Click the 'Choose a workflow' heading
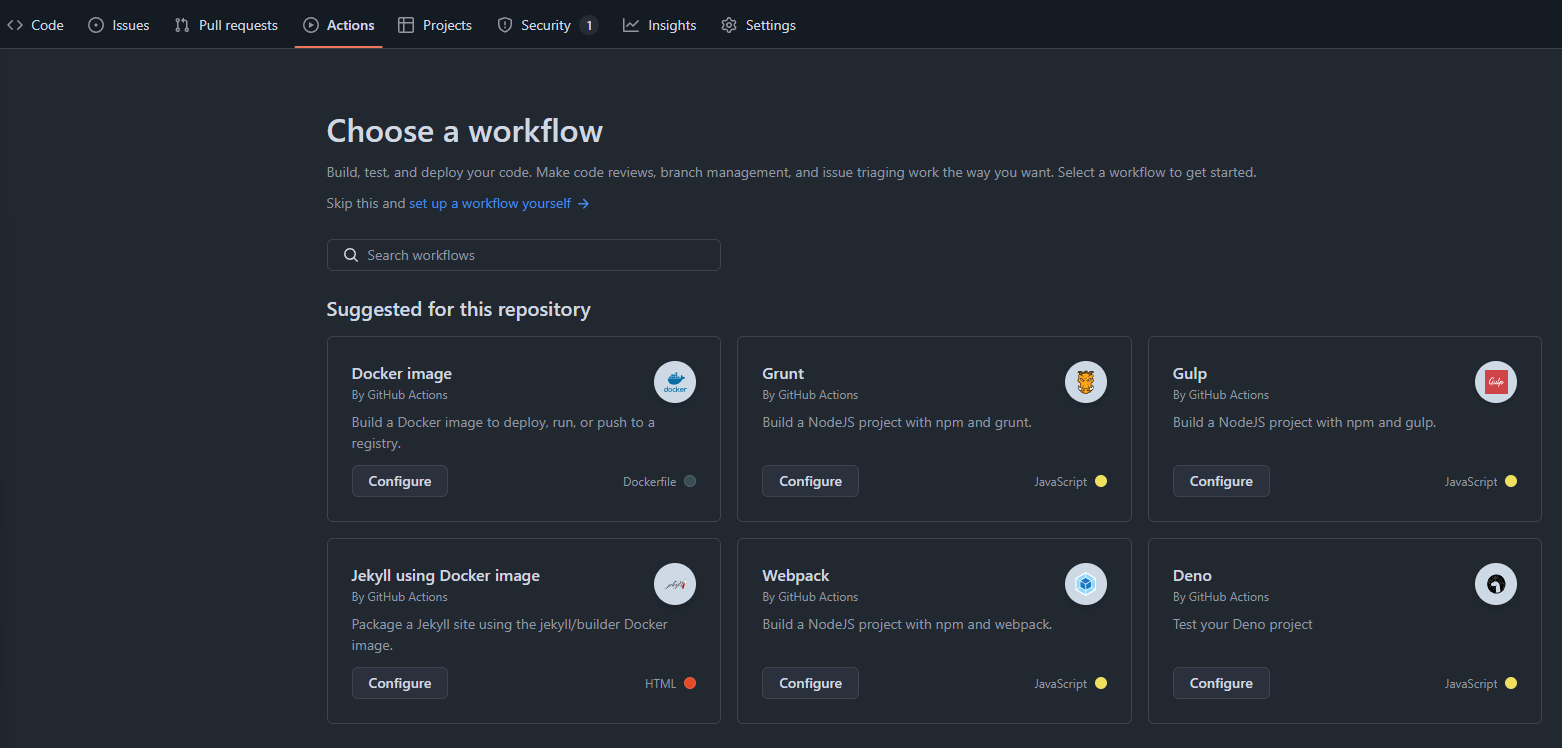 pos(465,131)
